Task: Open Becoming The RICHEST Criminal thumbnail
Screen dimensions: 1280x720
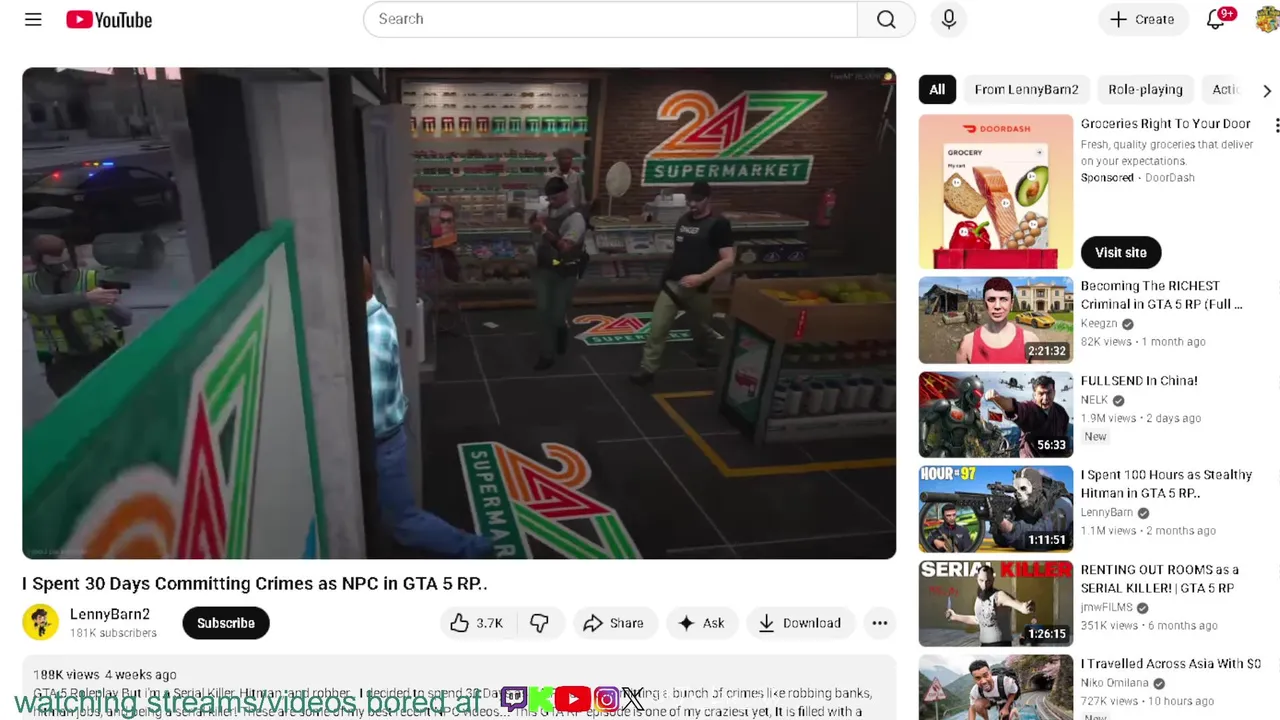Action: (995, 320)
